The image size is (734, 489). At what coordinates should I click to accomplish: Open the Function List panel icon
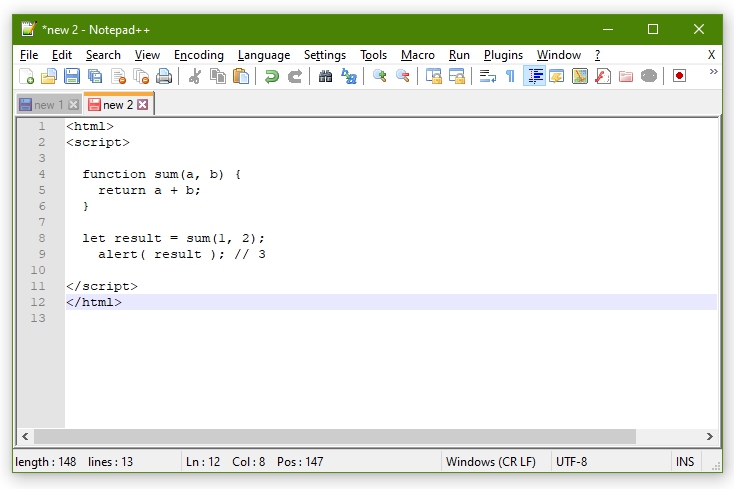(603, 76)
